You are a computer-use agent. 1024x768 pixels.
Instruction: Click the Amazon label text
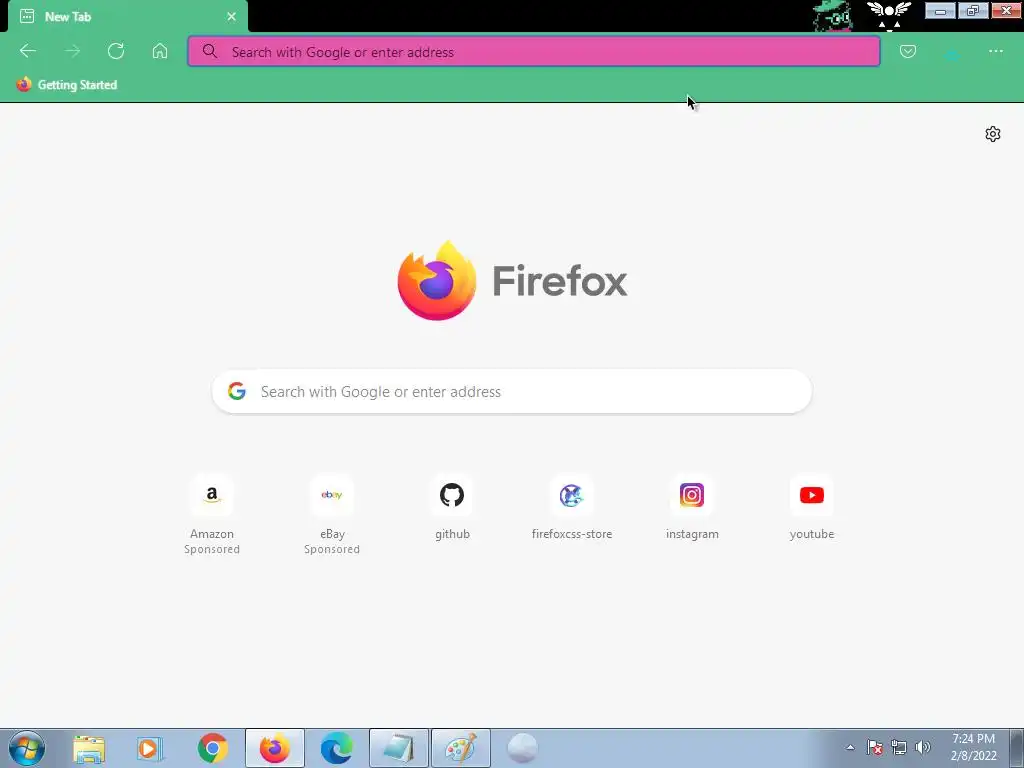click(x=212, y=534)
